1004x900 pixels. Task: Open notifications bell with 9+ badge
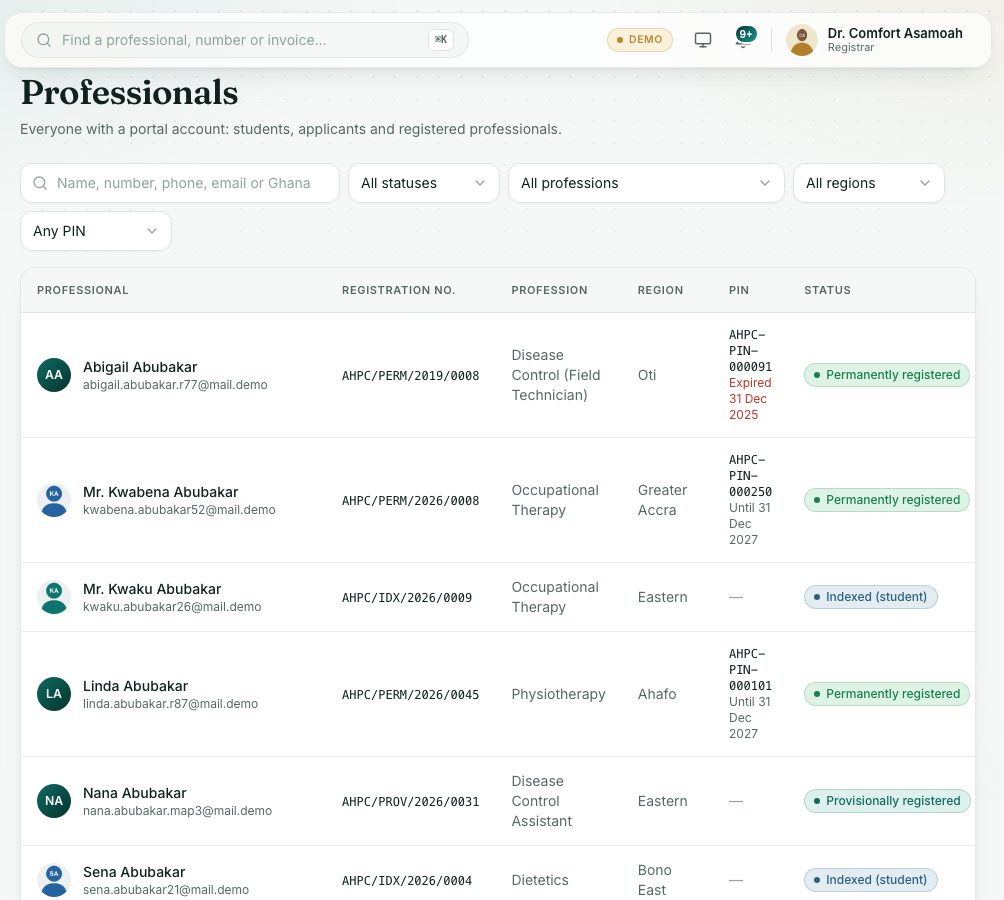coord(745,37)
